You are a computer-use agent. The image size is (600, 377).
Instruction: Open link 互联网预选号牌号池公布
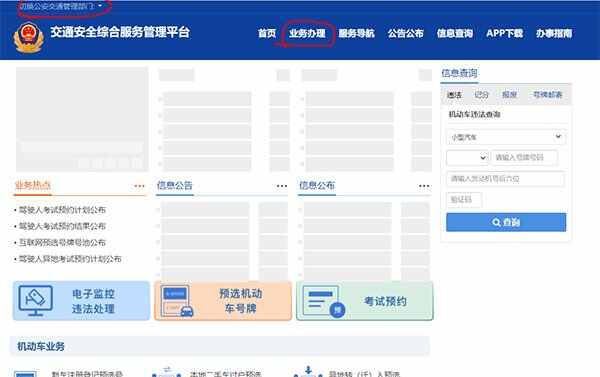pyautogui.click(x=62, y=242)
